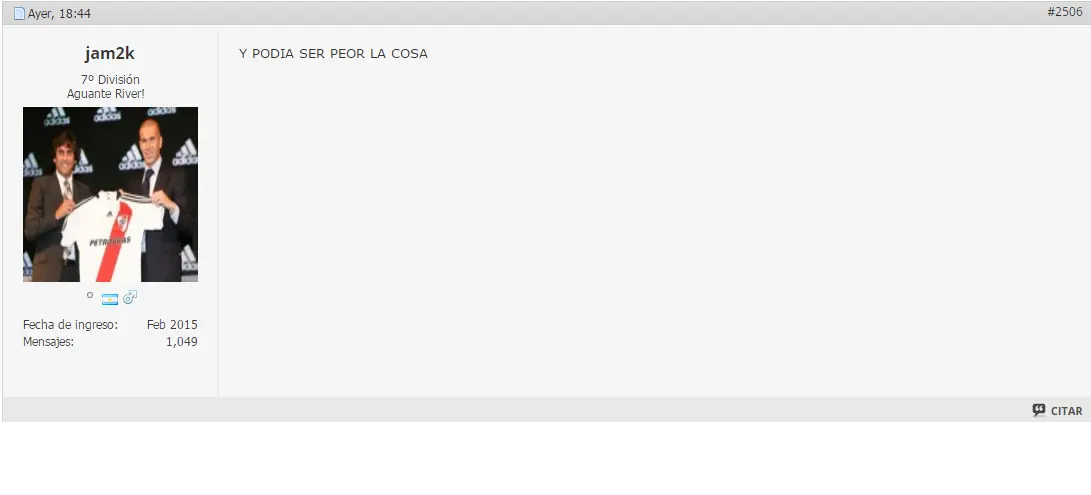Click the quote bubble icon beside CITAR
Screen dimensions: 1091x495
[x=1039, y=410]
